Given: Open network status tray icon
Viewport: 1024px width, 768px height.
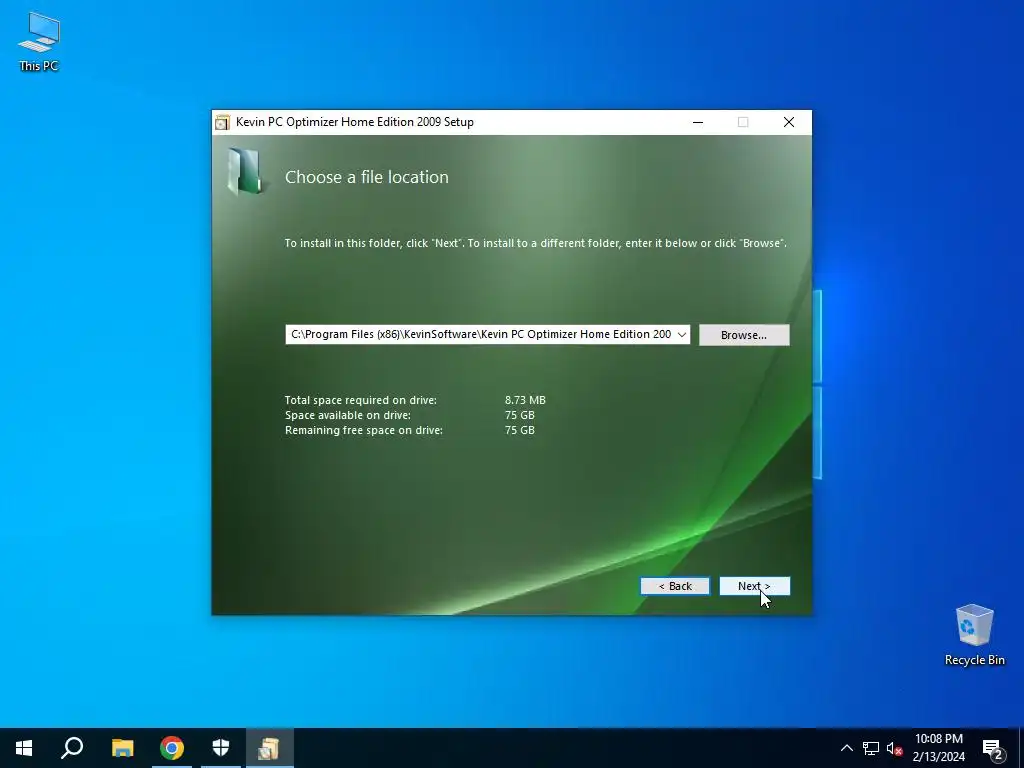Looking at the screenshot, I should pos(871,748).
